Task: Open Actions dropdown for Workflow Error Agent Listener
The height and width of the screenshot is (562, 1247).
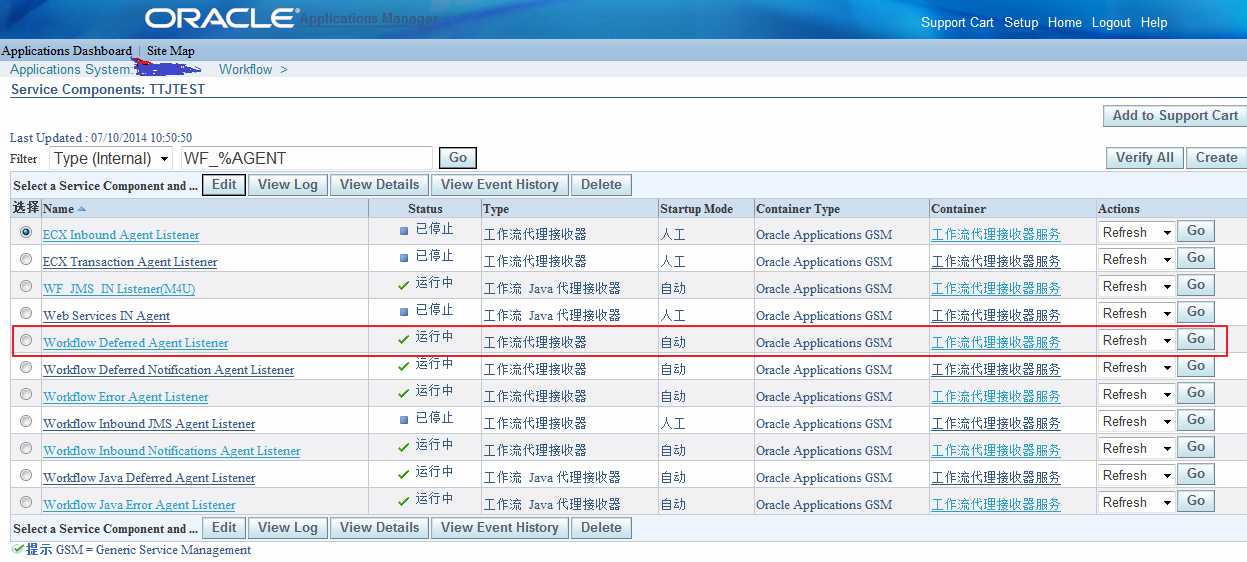Action: coord(1136,394)
